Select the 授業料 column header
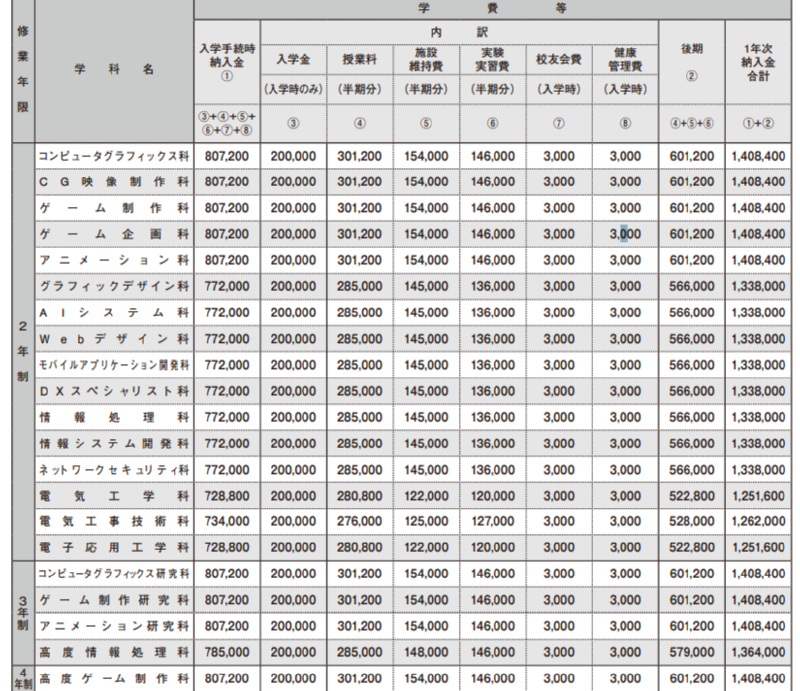The width and height of the screenshot is (800, 691). 359,59
